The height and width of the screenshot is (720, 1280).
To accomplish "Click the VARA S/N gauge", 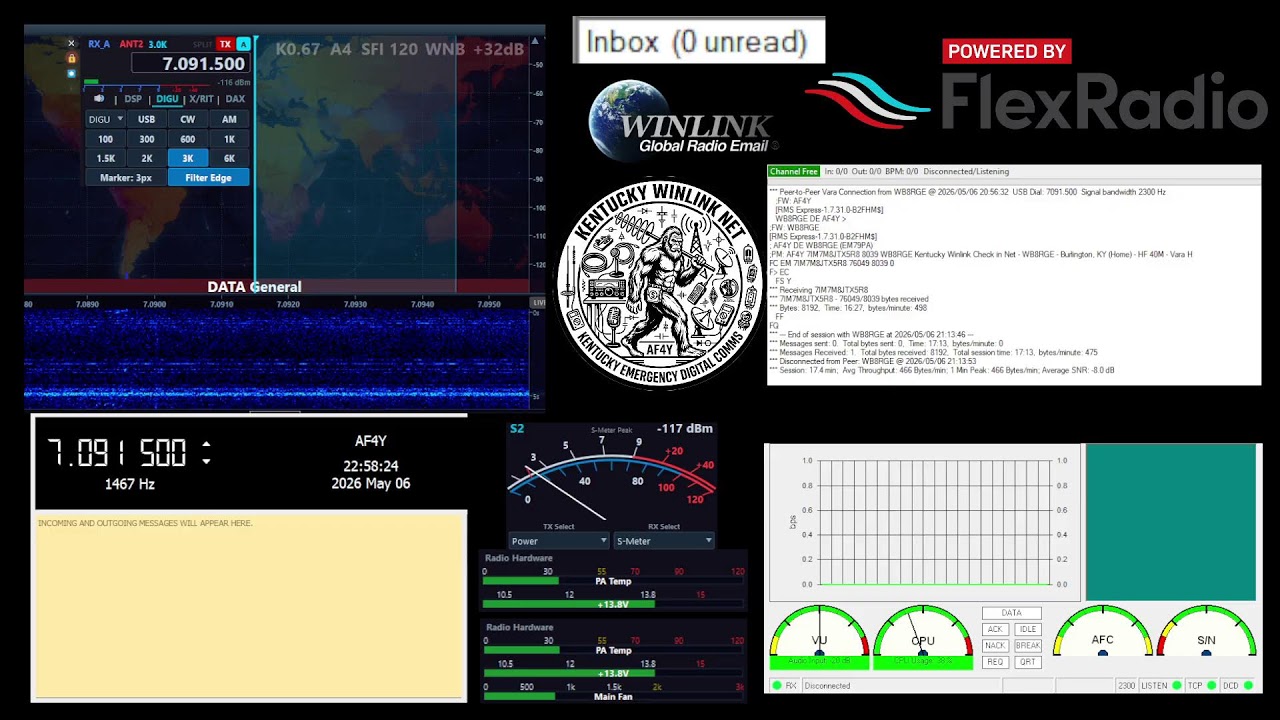I will pos(1206,631).
